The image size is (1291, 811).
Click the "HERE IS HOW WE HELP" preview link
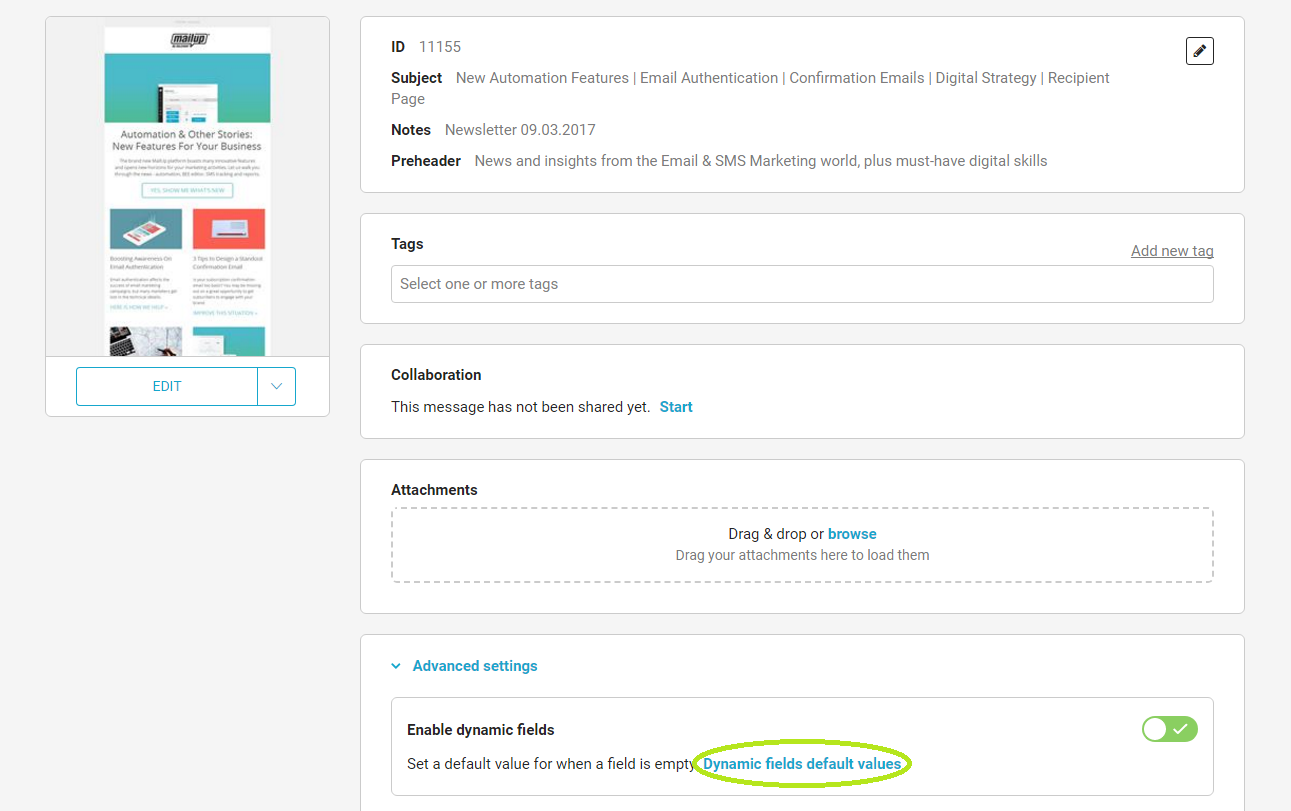tap(139, 307)
